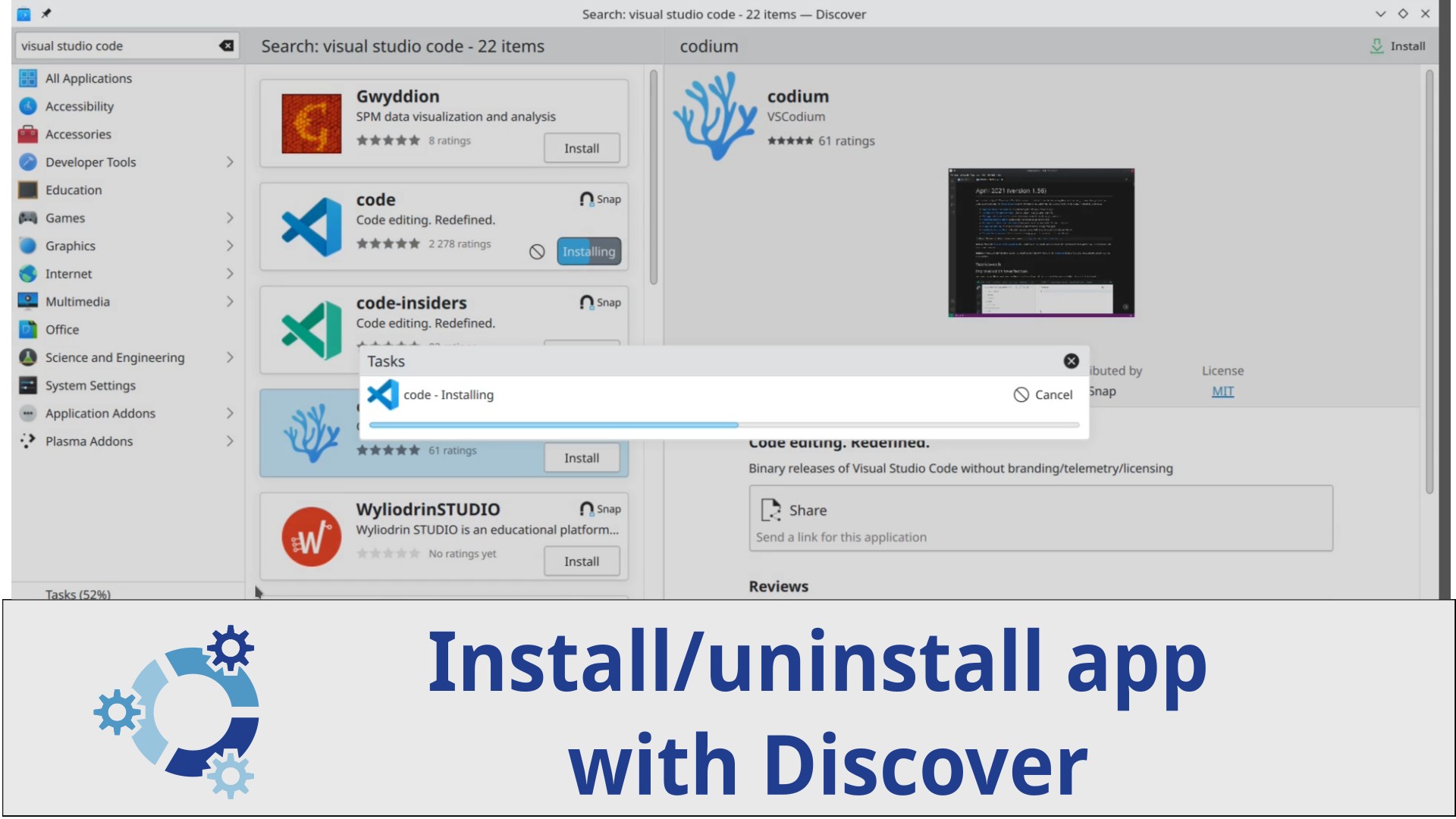Image resolution: width=1456 pixels, height=819 pixels.
Task: Open All Applications category
Action: (88, 78)
